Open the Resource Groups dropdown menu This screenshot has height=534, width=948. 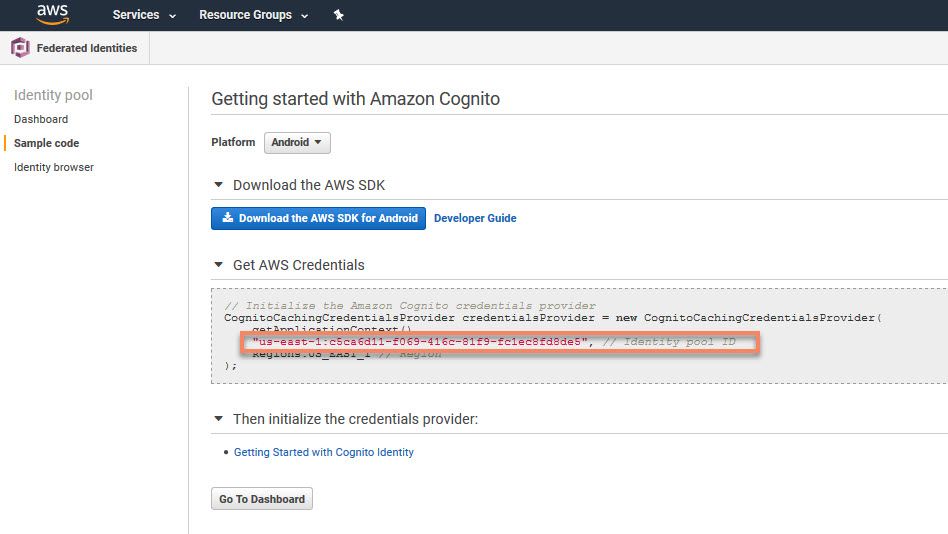coord(253,15)
